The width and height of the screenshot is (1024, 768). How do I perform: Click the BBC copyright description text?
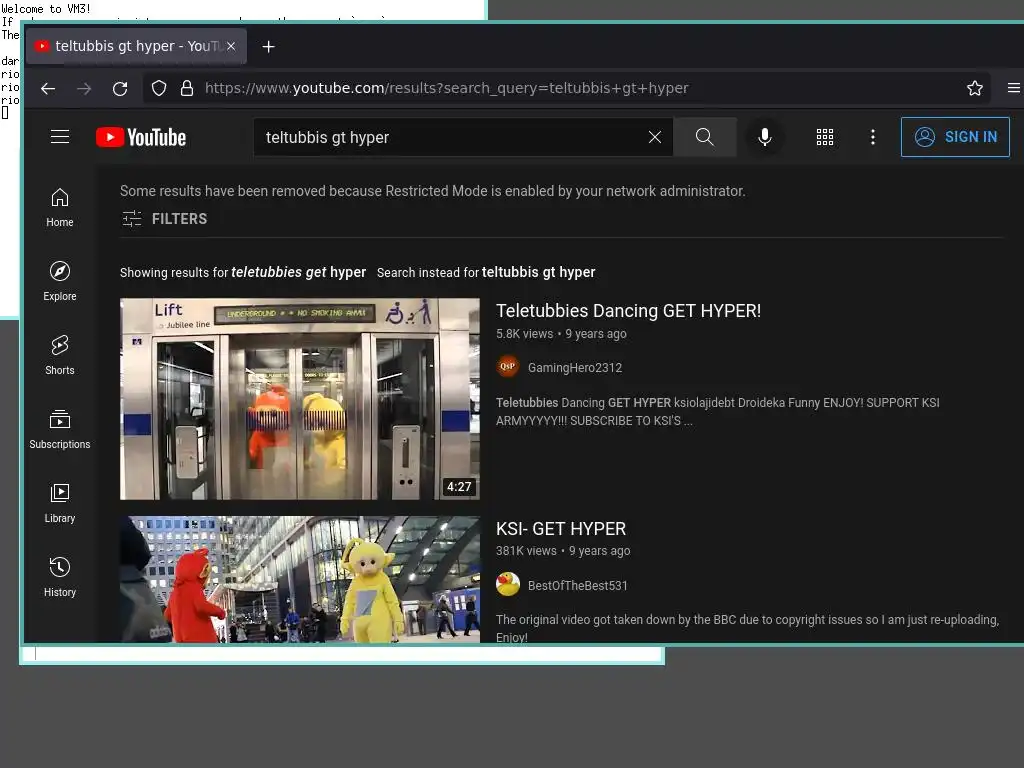(747, 628)
